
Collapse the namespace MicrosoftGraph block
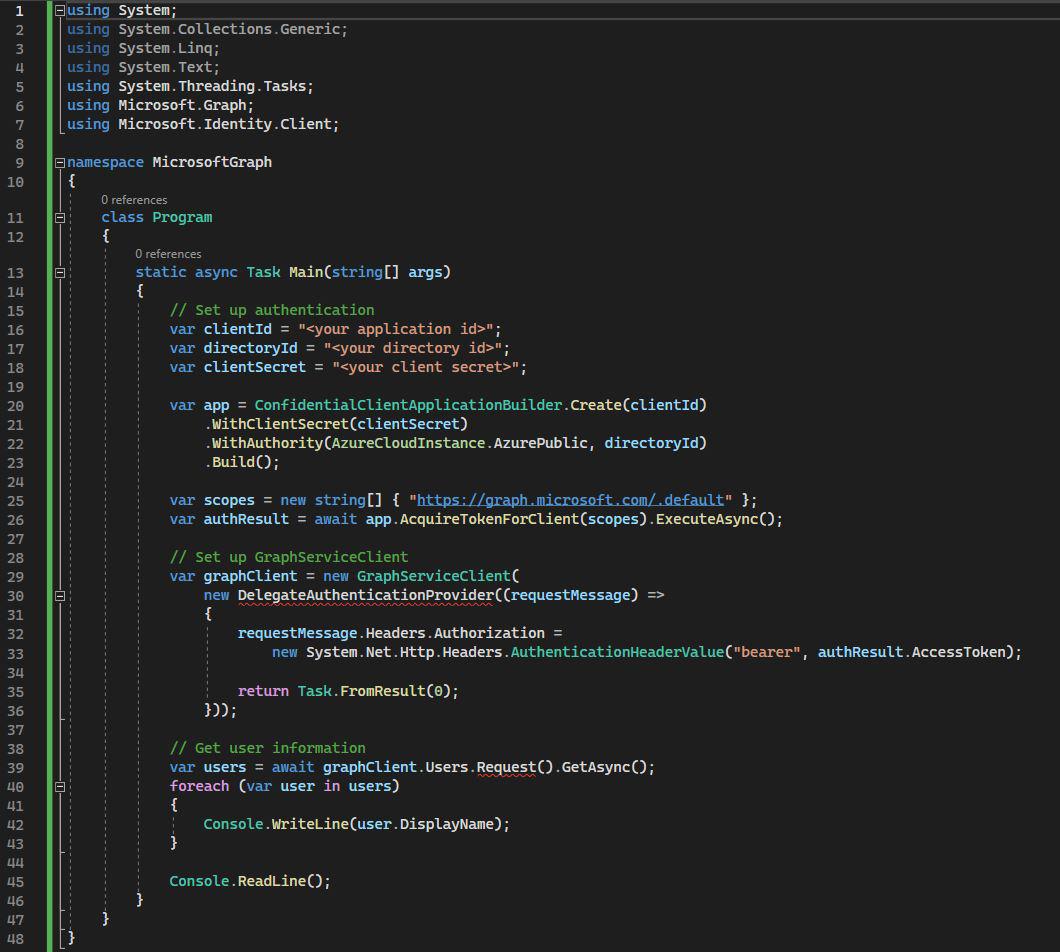(x=59, y=163)
